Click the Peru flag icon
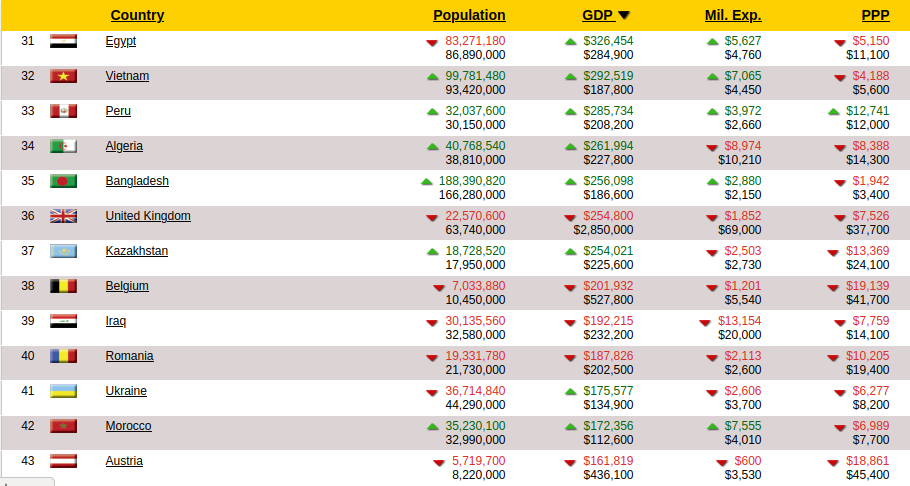Viewport: 910px width, 486px height. [63, 111]
